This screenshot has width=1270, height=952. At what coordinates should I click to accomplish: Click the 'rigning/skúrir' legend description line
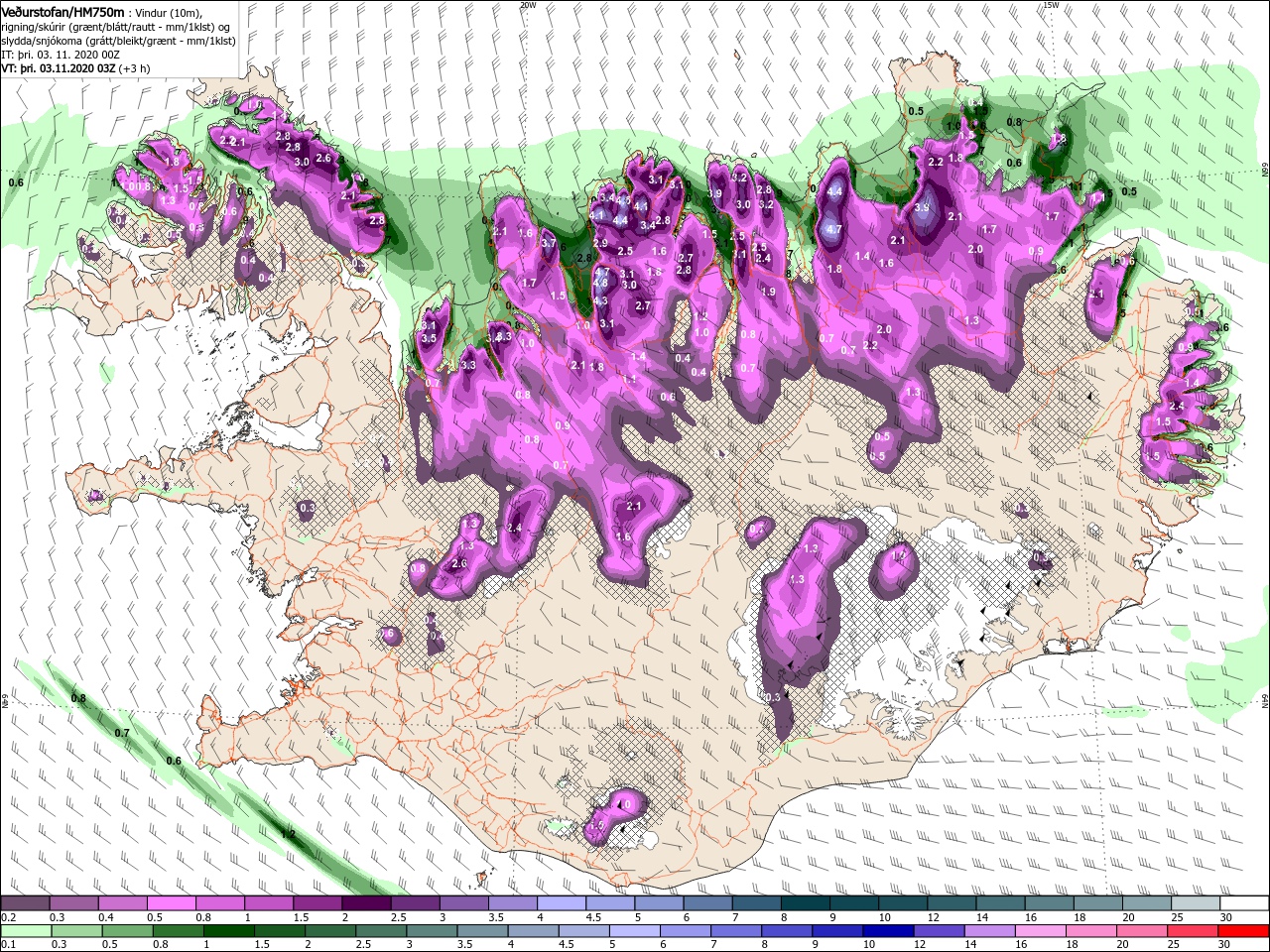(116, 26)
